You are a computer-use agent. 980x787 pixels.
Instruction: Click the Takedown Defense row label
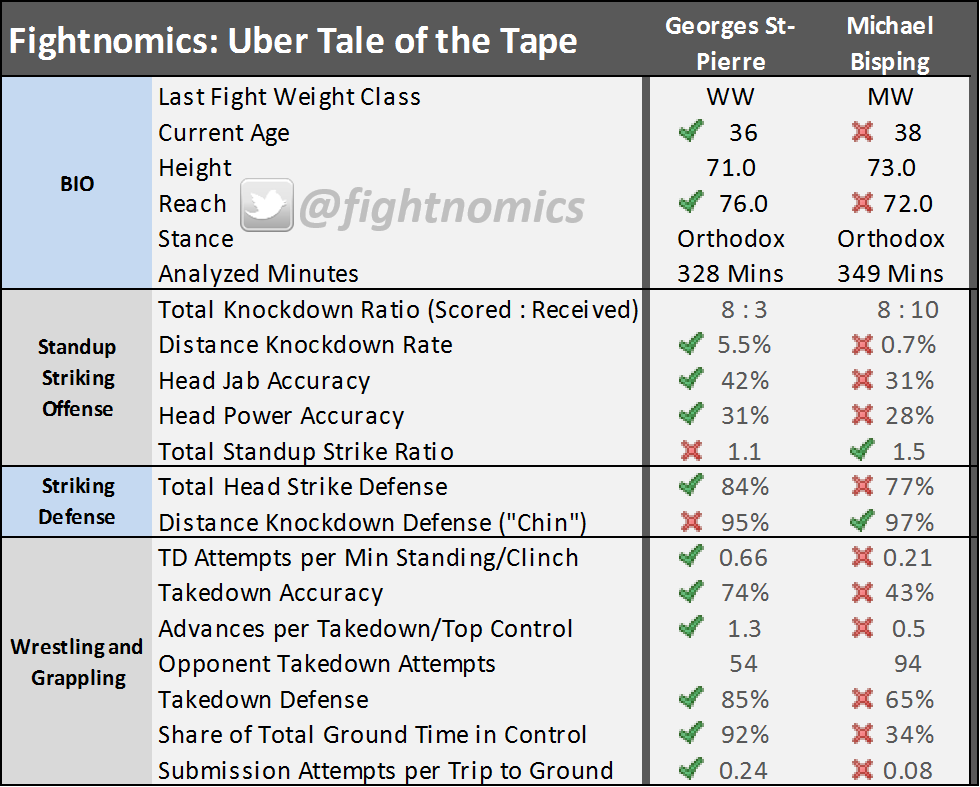(263, 699)
